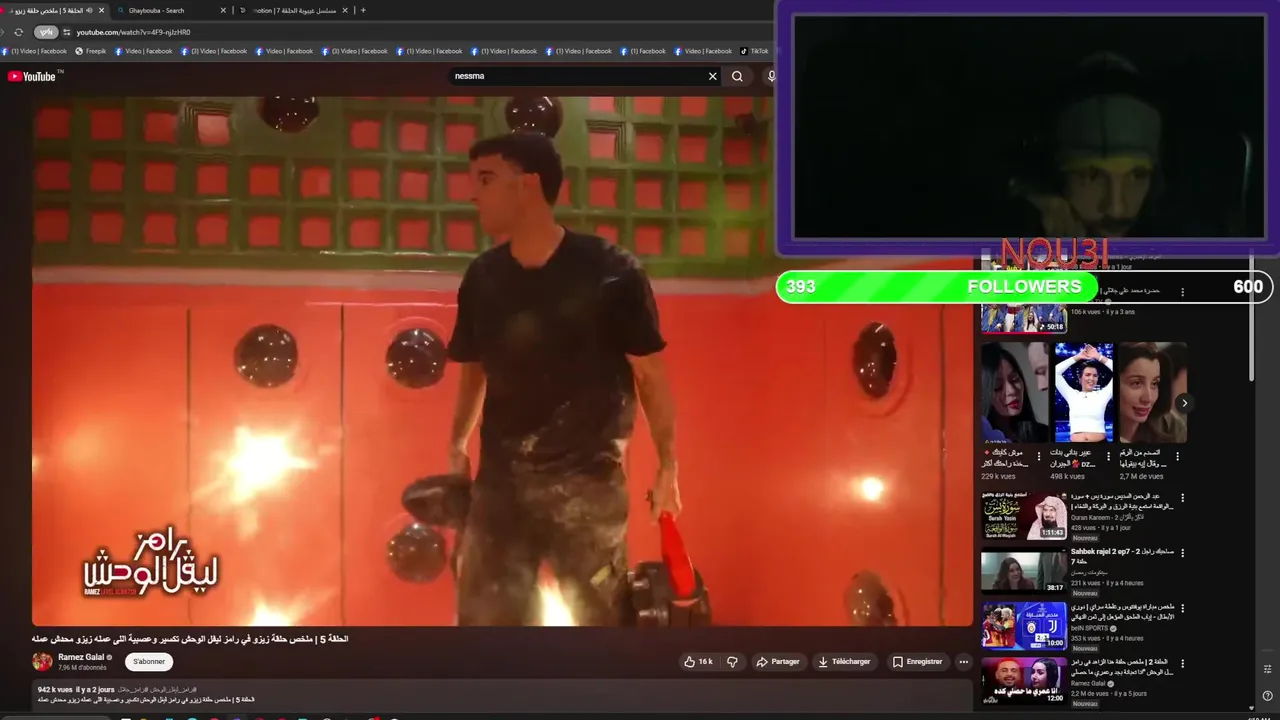Image resolution: width=1280 pixels, height=720 pixels.
Task: Close the Dailymotion episode 7 tab
Action: 345,10
